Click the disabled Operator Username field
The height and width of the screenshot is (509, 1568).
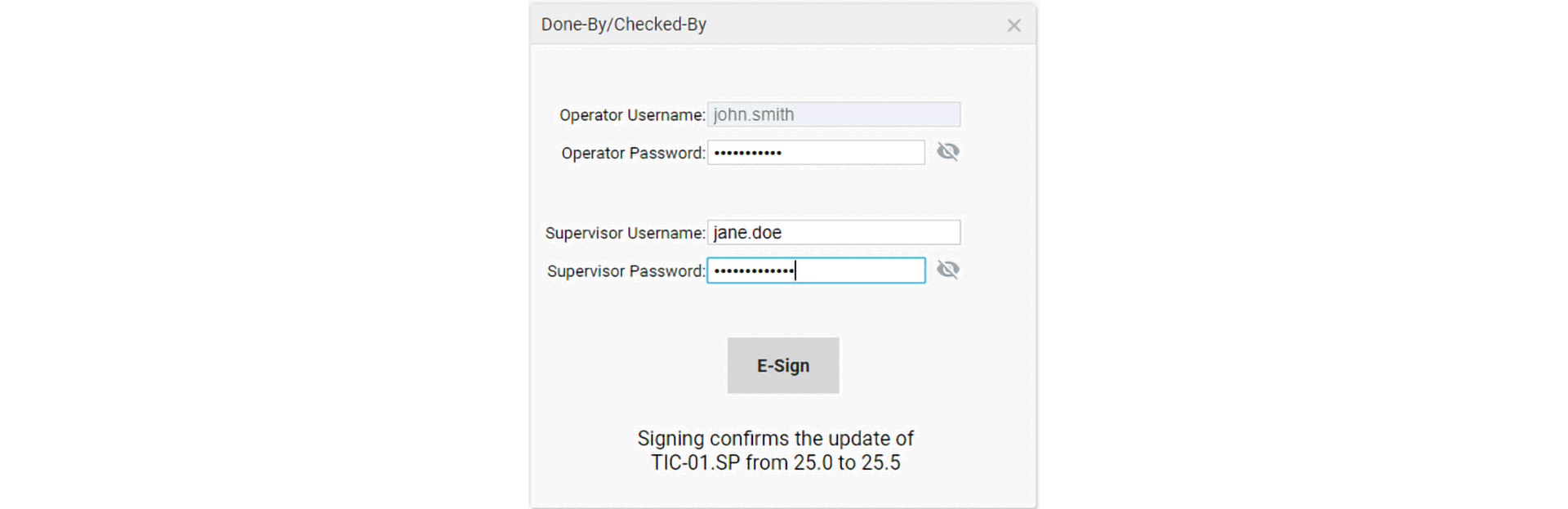tap(833, 114)
